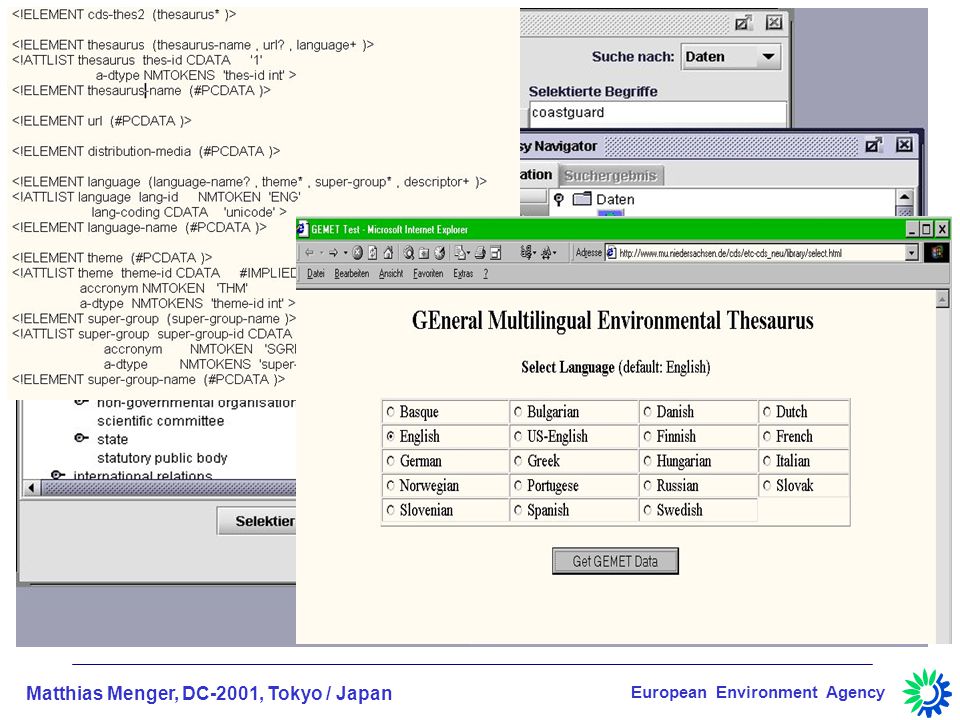
Task: Detach the Navigator panel with the pop-out icon
Action: tap(874, 145)
